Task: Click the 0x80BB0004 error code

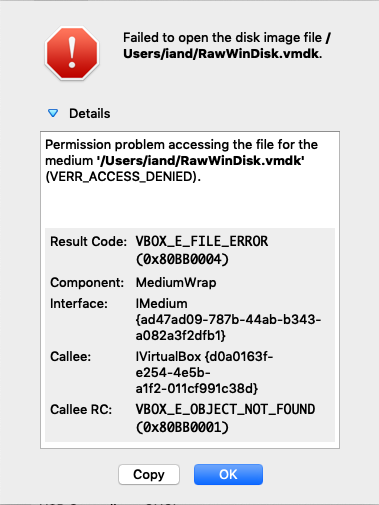Action: pyautogui.click(x=182, y=259)
